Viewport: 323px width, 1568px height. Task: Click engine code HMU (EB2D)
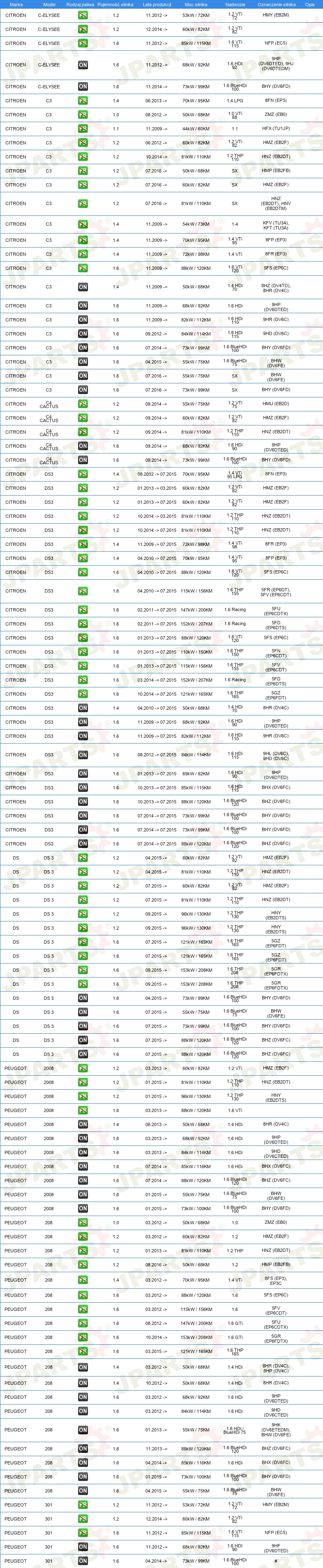pyautogui.click(x=276, y=404)
